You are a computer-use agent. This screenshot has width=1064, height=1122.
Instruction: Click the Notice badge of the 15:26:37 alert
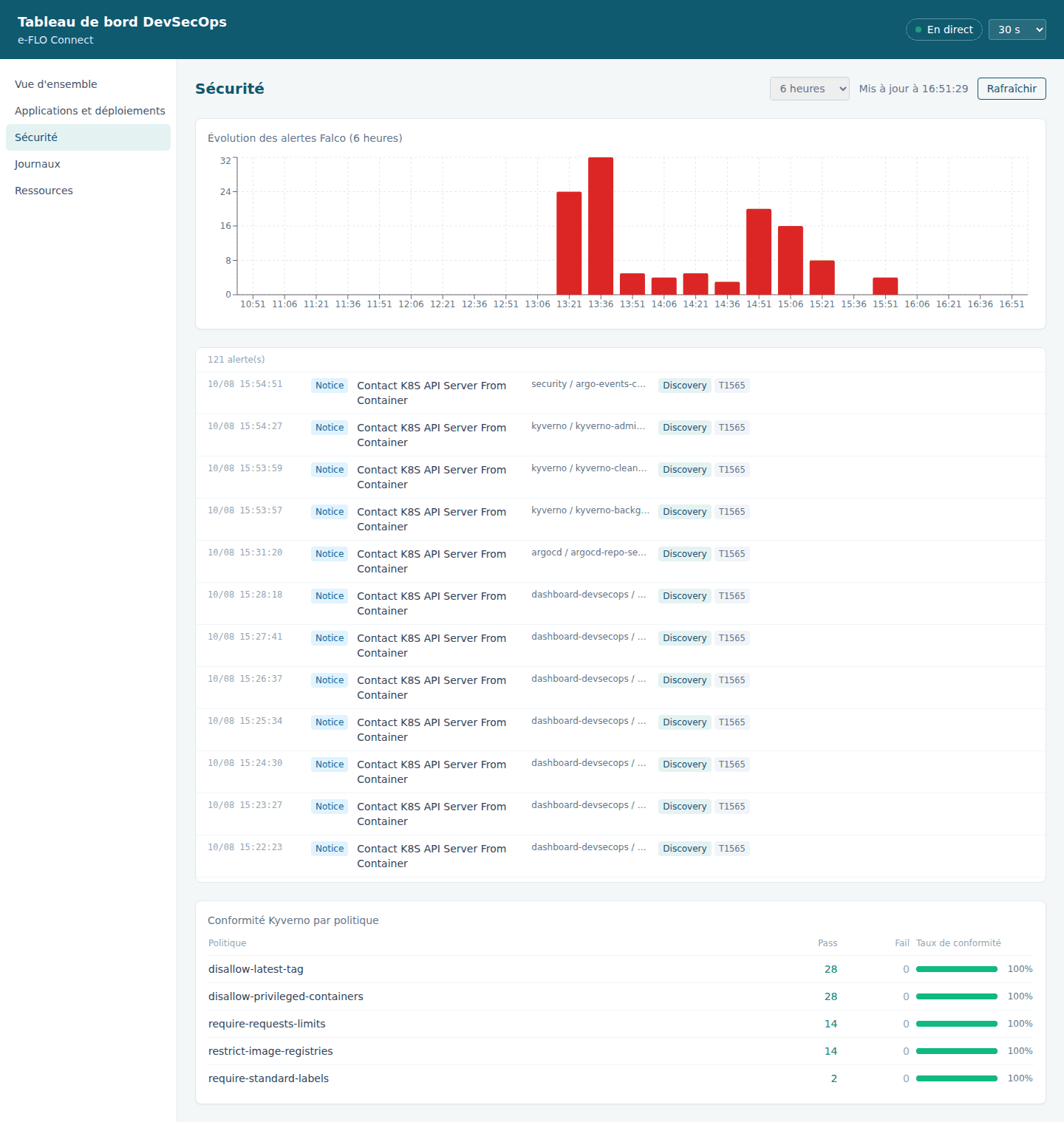click(x=330, y=680)
